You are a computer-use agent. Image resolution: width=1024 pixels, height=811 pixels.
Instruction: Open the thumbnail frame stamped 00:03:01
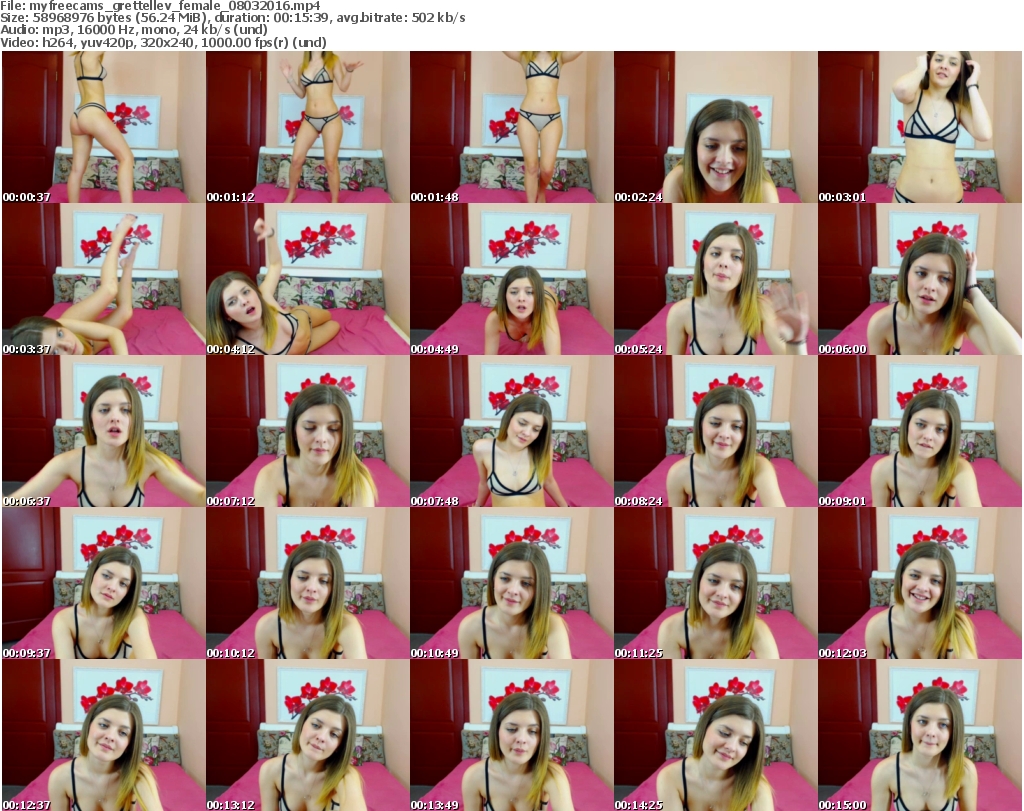(x=920, y=127)
